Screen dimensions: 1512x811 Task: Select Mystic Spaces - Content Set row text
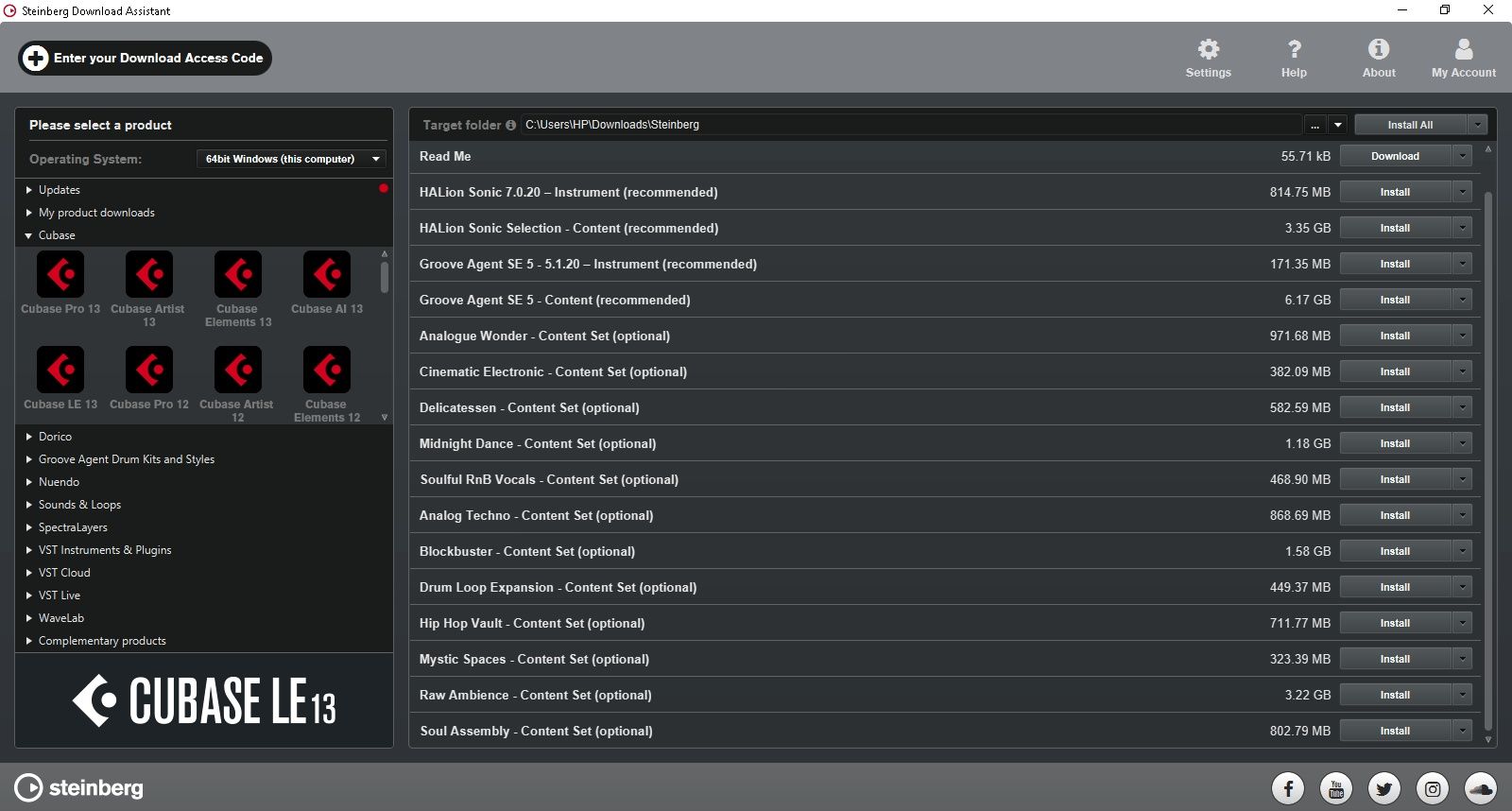coord(534,659)
